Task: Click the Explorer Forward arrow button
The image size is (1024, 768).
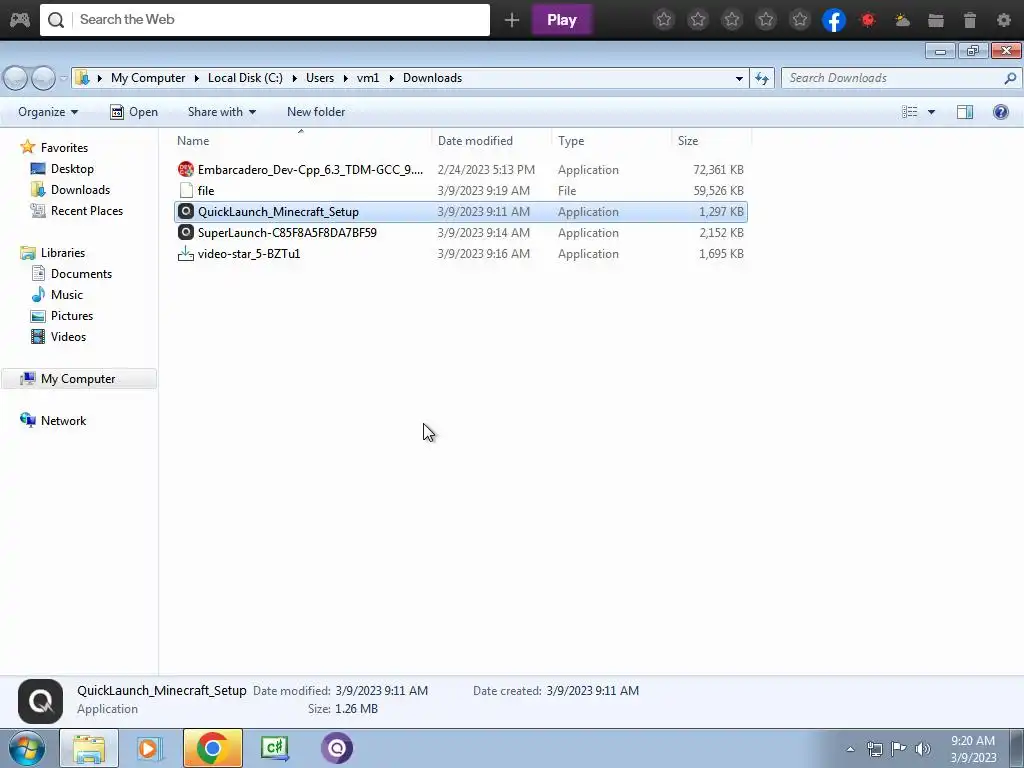Action: coord(43,78)
